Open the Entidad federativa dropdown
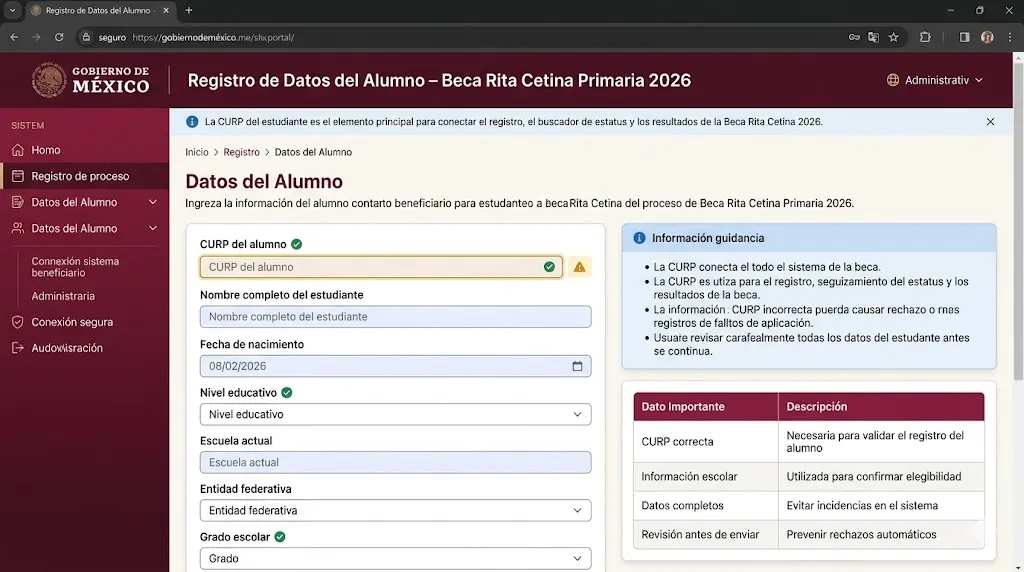Image resolution: width=1024 pixels, height=572 pixels. (x=395, y=511)
